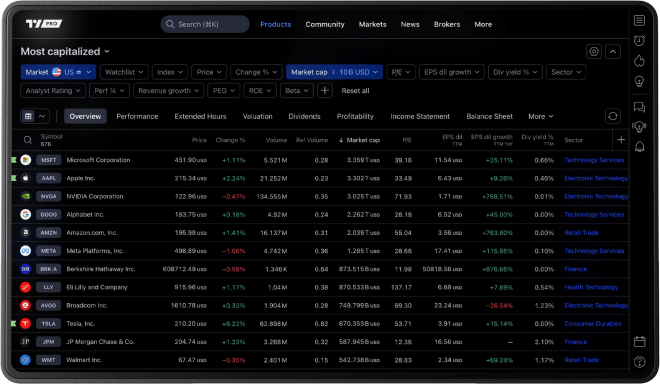Click the Tesla logo icon in TSLA row
Image resolution: width=660 pixels, height=385 pixels.
click(26, 323)
